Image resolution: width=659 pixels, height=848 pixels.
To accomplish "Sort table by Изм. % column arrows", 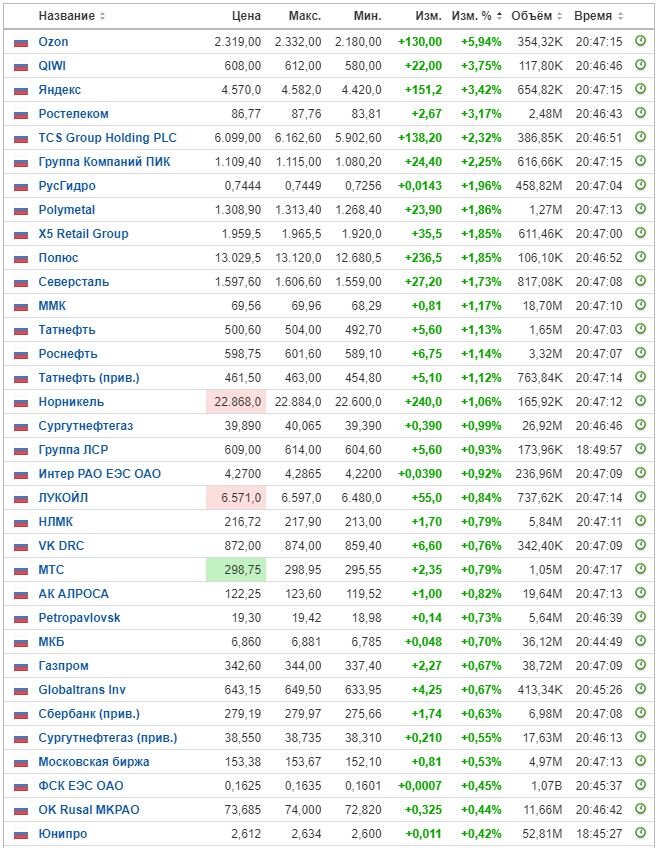I will 500,16.
